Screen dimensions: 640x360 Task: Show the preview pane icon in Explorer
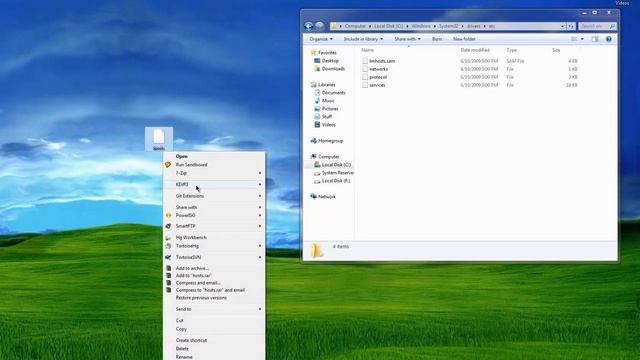point(595,39)
